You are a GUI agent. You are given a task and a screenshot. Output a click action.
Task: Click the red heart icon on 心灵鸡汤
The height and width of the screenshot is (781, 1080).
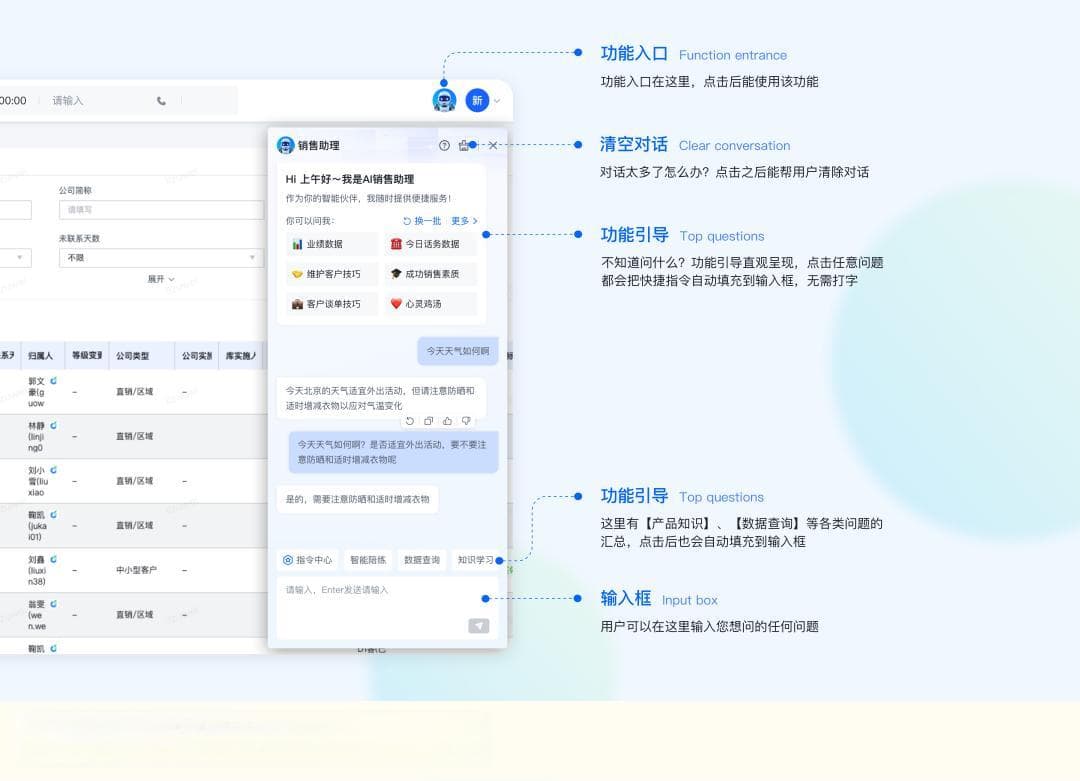pyautogui.click(x=396, y=304)
